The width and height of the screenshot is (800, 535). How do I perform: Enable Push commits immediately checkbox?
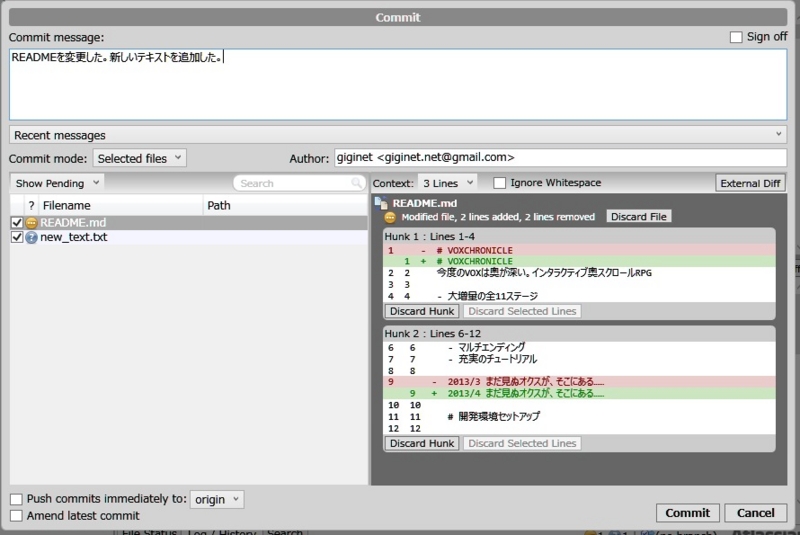click(x=16, y=499)
